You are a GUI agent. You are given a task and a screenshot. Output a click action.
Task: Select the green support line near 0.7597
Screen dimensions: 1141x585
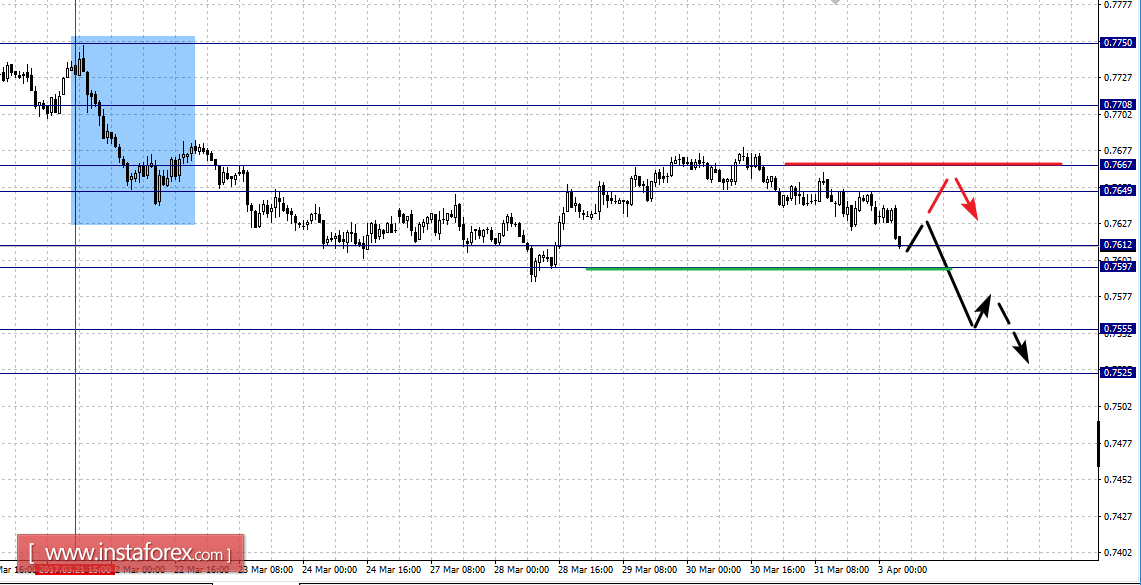(x=768, y=268)
